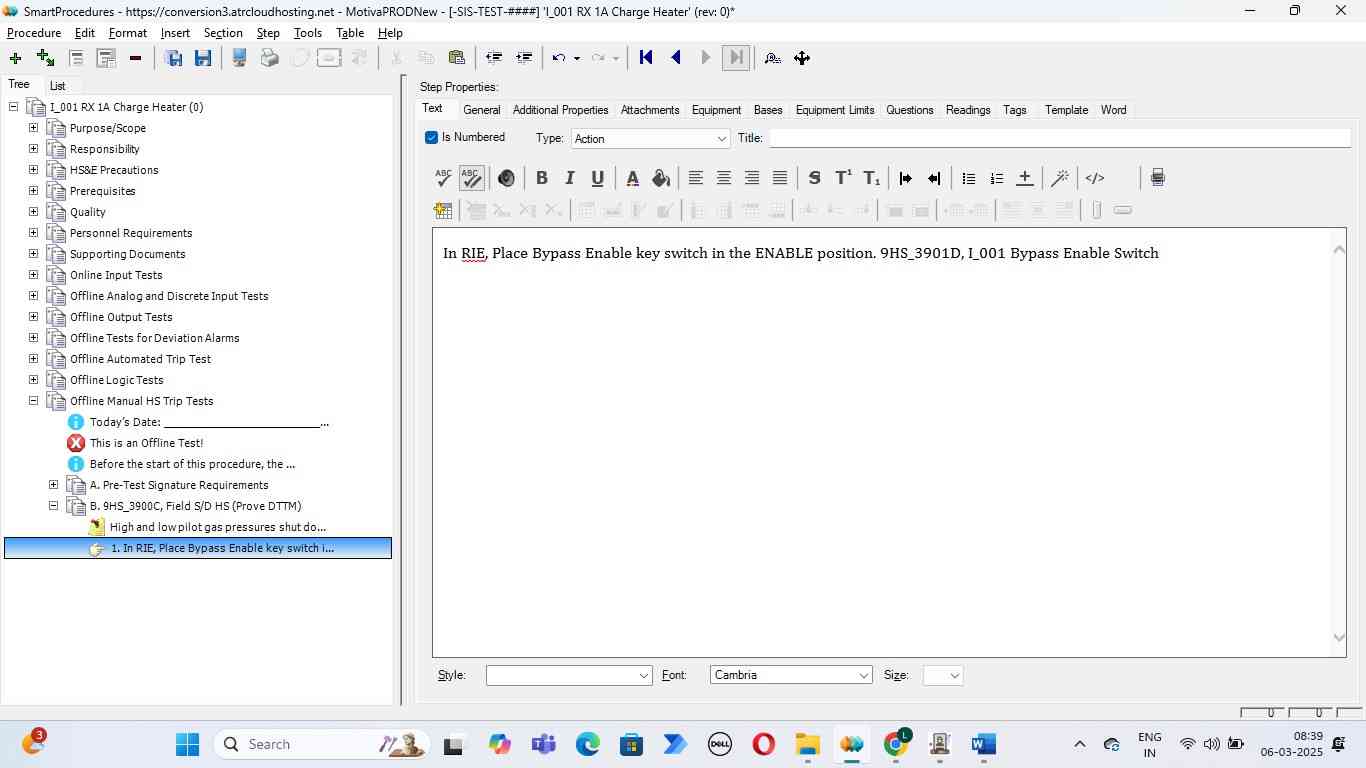Click the paste clipboard toolbar icon
Viewport: 1366px width, 768px height.
coord(456,58)
